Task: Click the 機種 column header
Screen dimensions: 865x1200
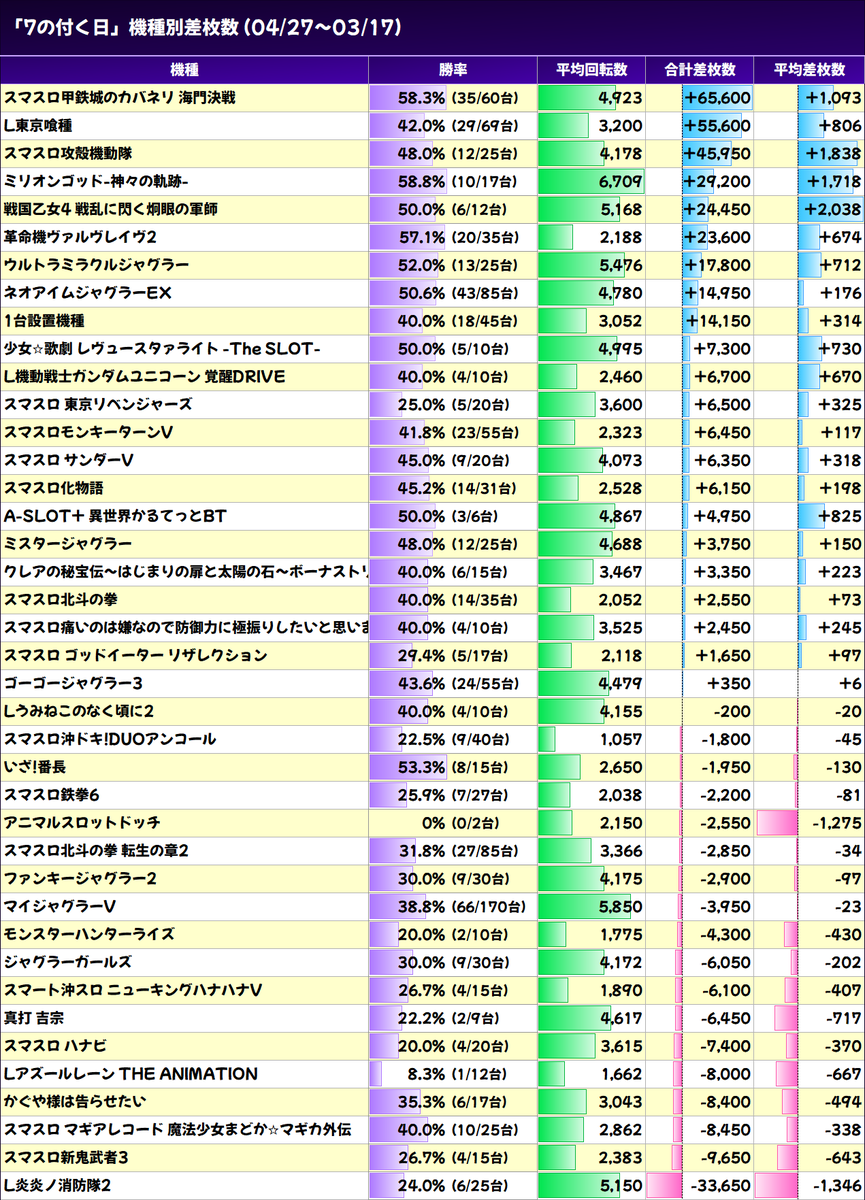Action: point(184,70)
